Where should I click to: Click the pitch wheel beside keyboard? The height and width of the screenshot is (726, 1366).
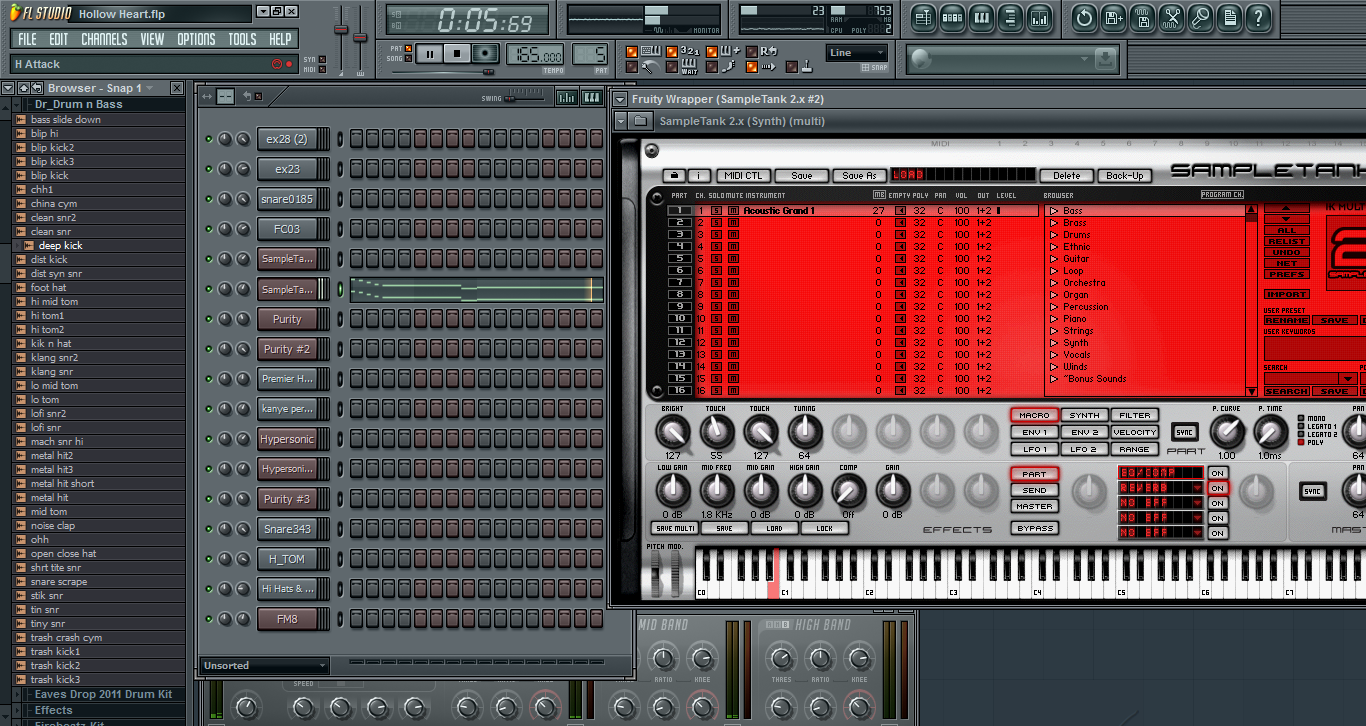(x=657, y=575)
